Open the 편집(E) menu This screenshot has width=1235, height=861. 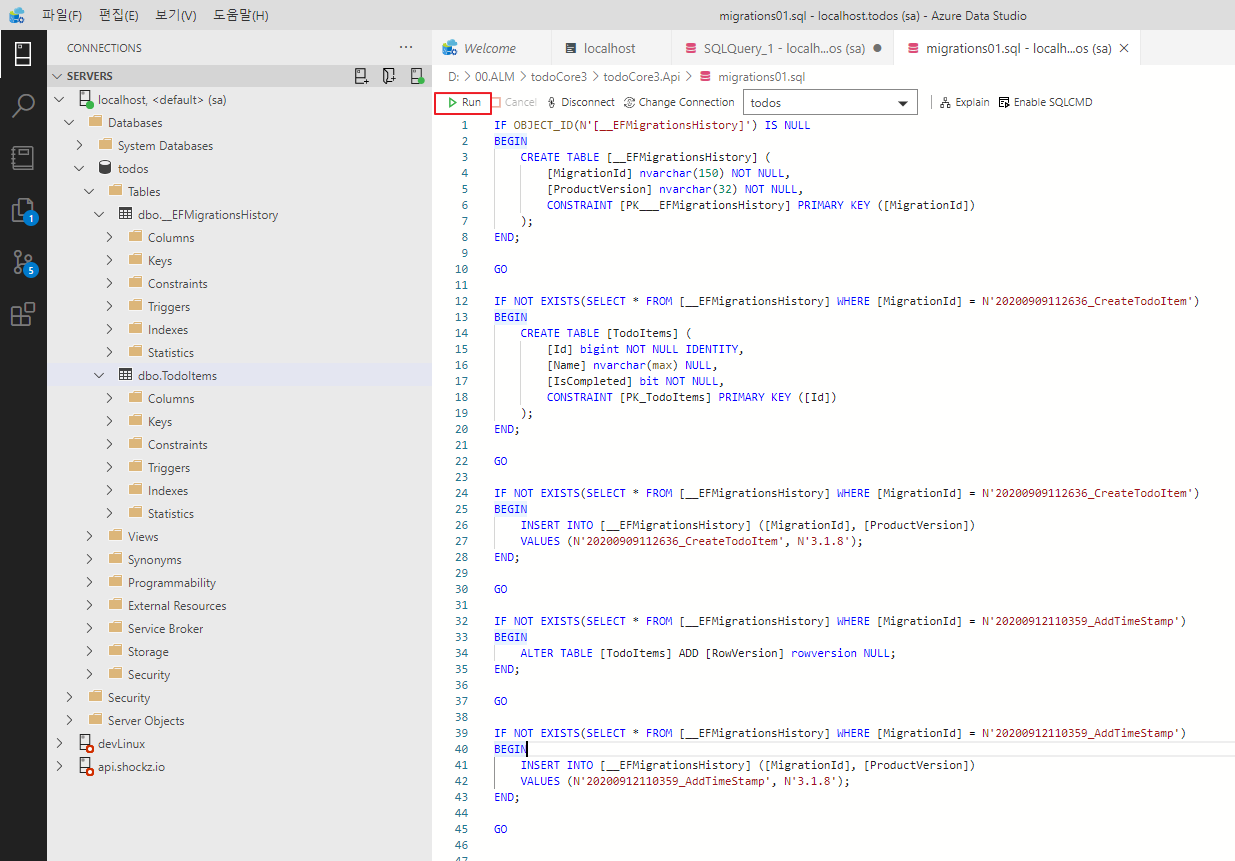[x=119, y=15]
